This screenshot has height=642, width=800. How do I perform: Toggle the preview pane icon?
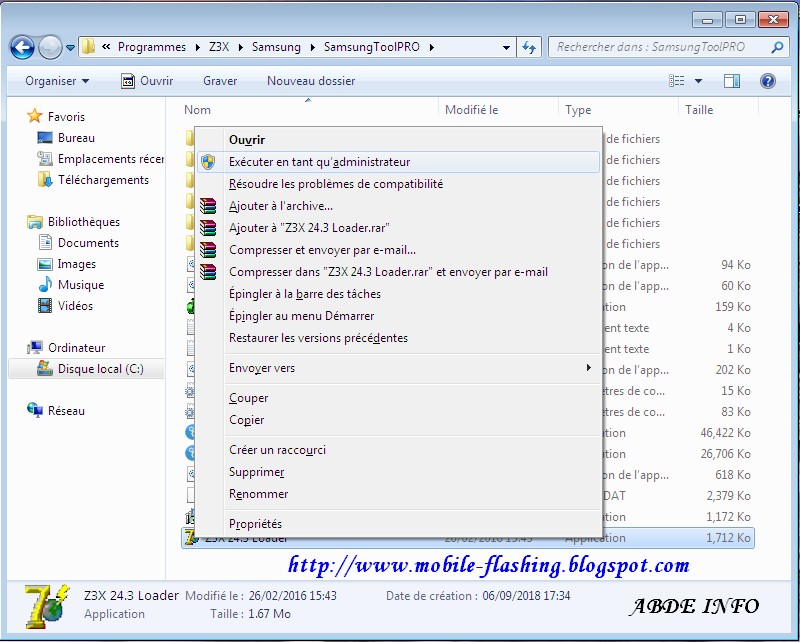click(732, 81)
